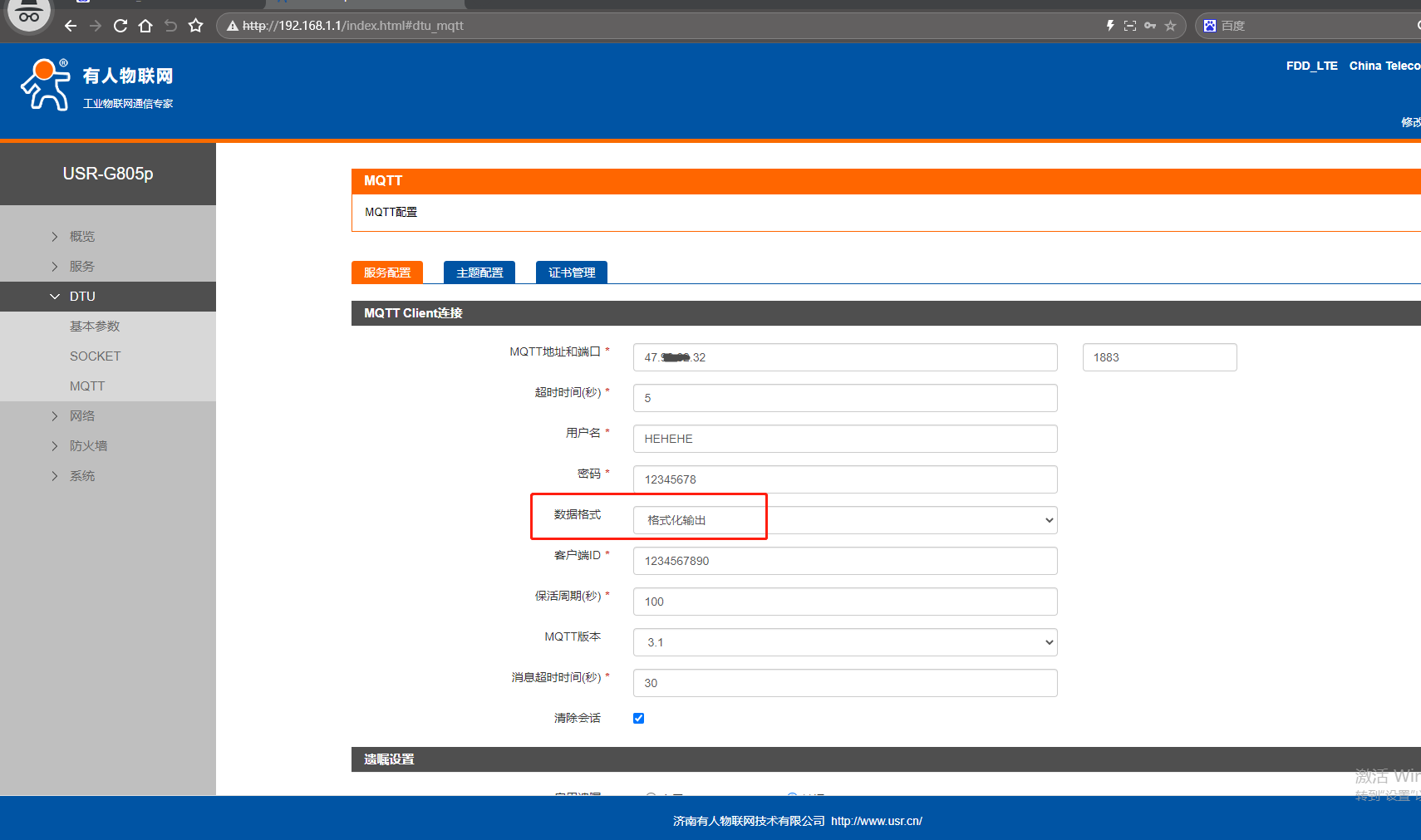The height and width of the screenshot is (840, 1421).
Task: Reload the page with the refresh icon
Action: [x=120, y=26]
